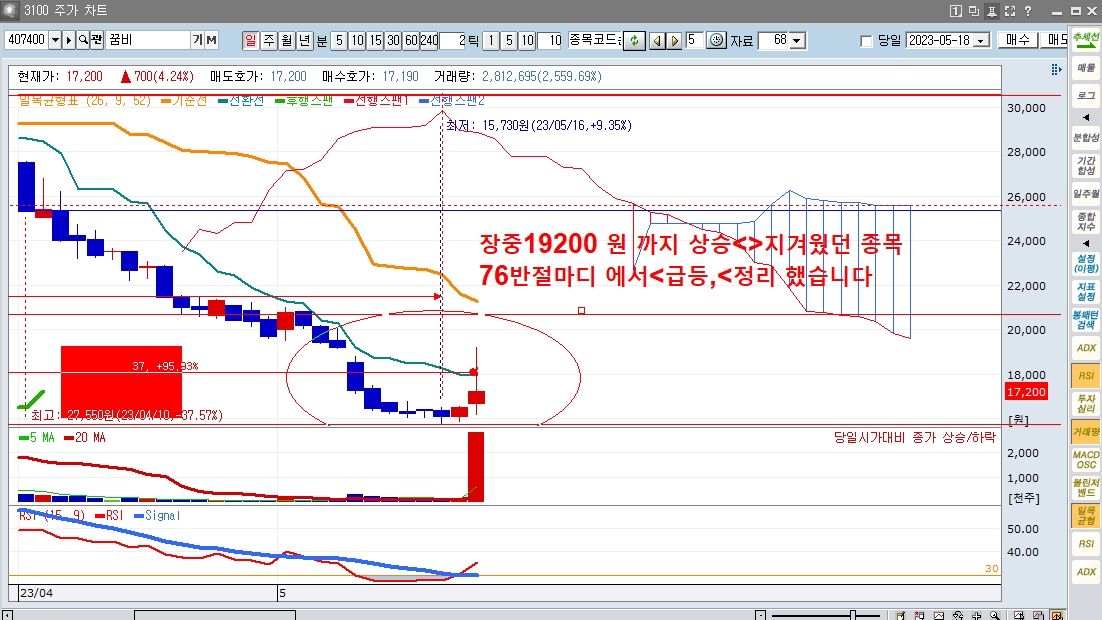This screenshot has width=1102, height=620.
Task: Click the play arrow next to stock code
Action: [x=69, y=40]
